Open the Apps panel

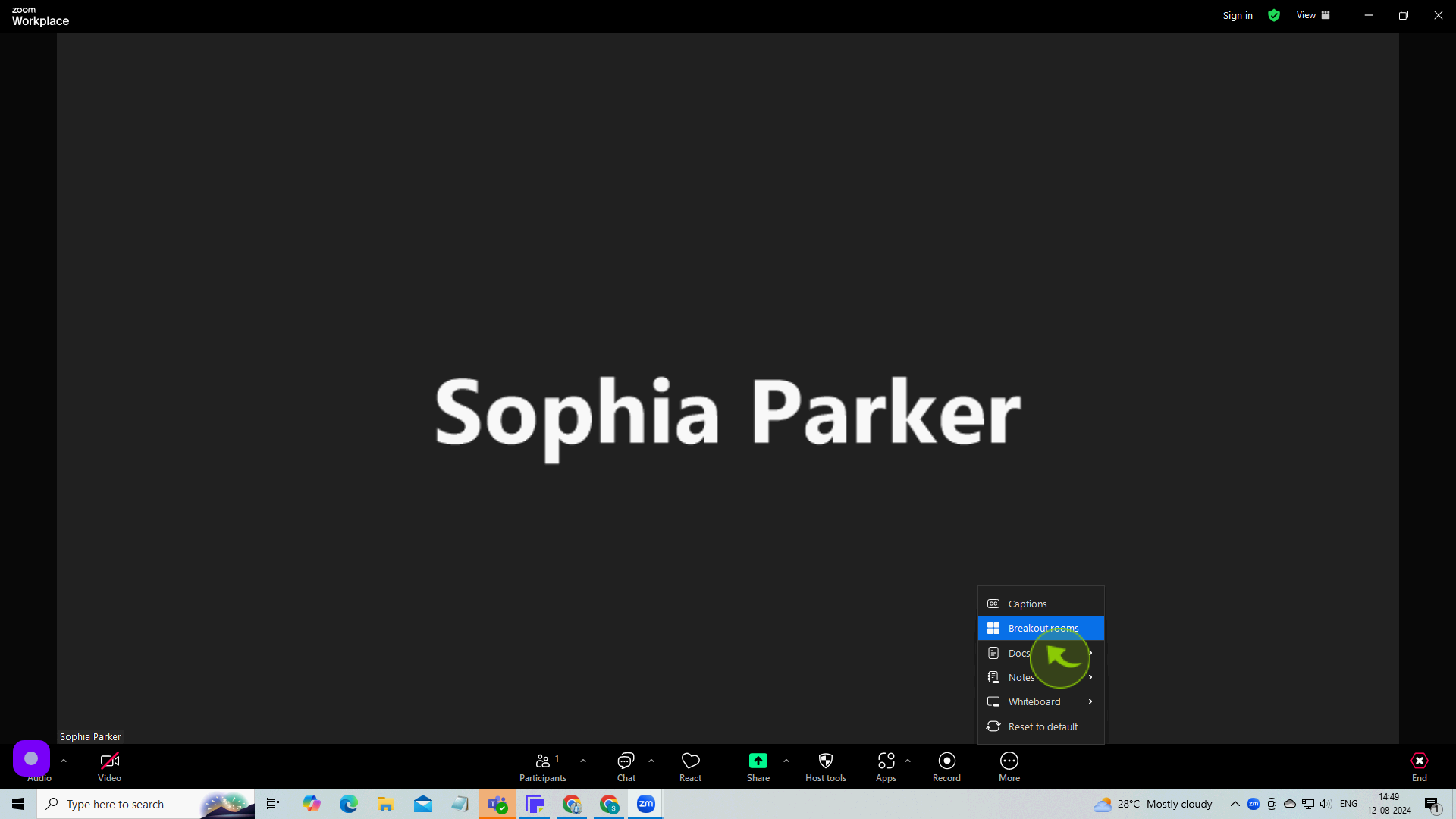point(886,767)
